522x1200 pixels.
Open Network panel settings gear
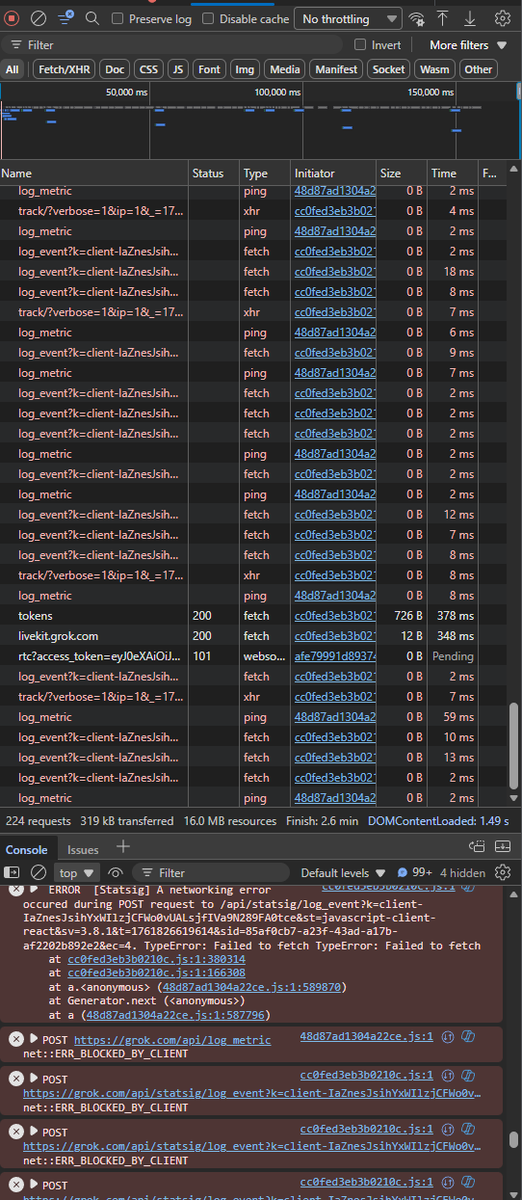click(x=504, y=18)
